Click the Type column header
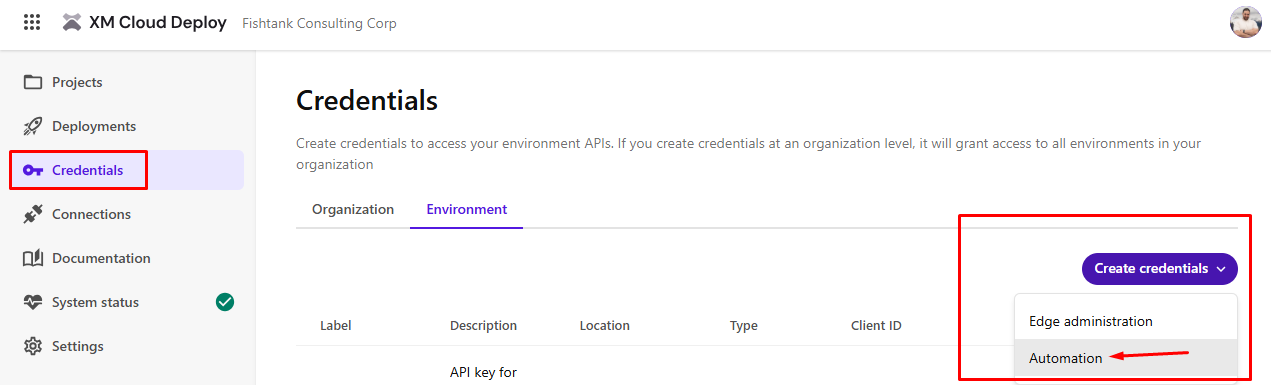Screen dimensions: 1271x385 [x=744, y=325]
